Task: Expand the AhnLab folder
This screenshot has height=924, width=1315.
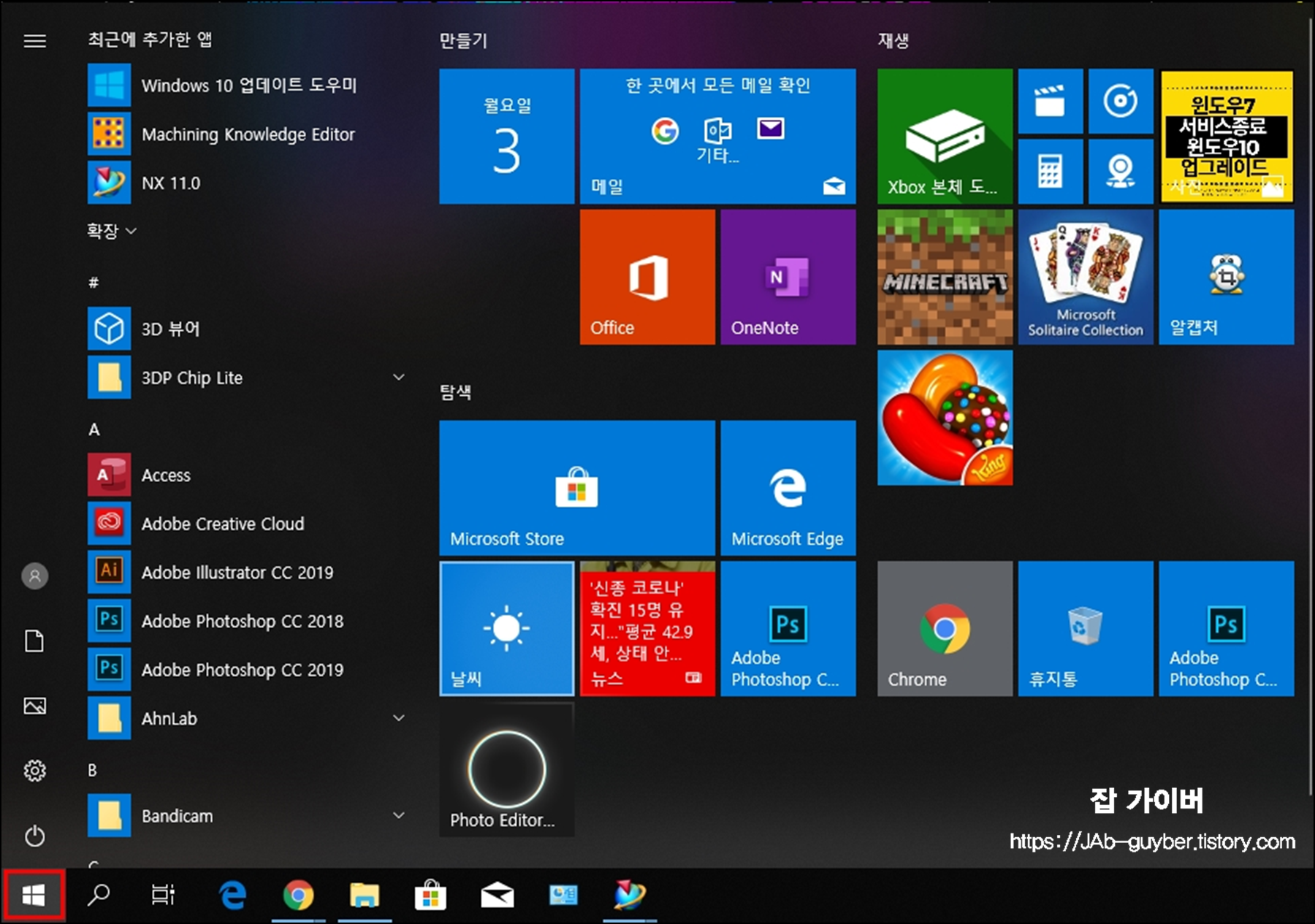Action: click(399, 718)
